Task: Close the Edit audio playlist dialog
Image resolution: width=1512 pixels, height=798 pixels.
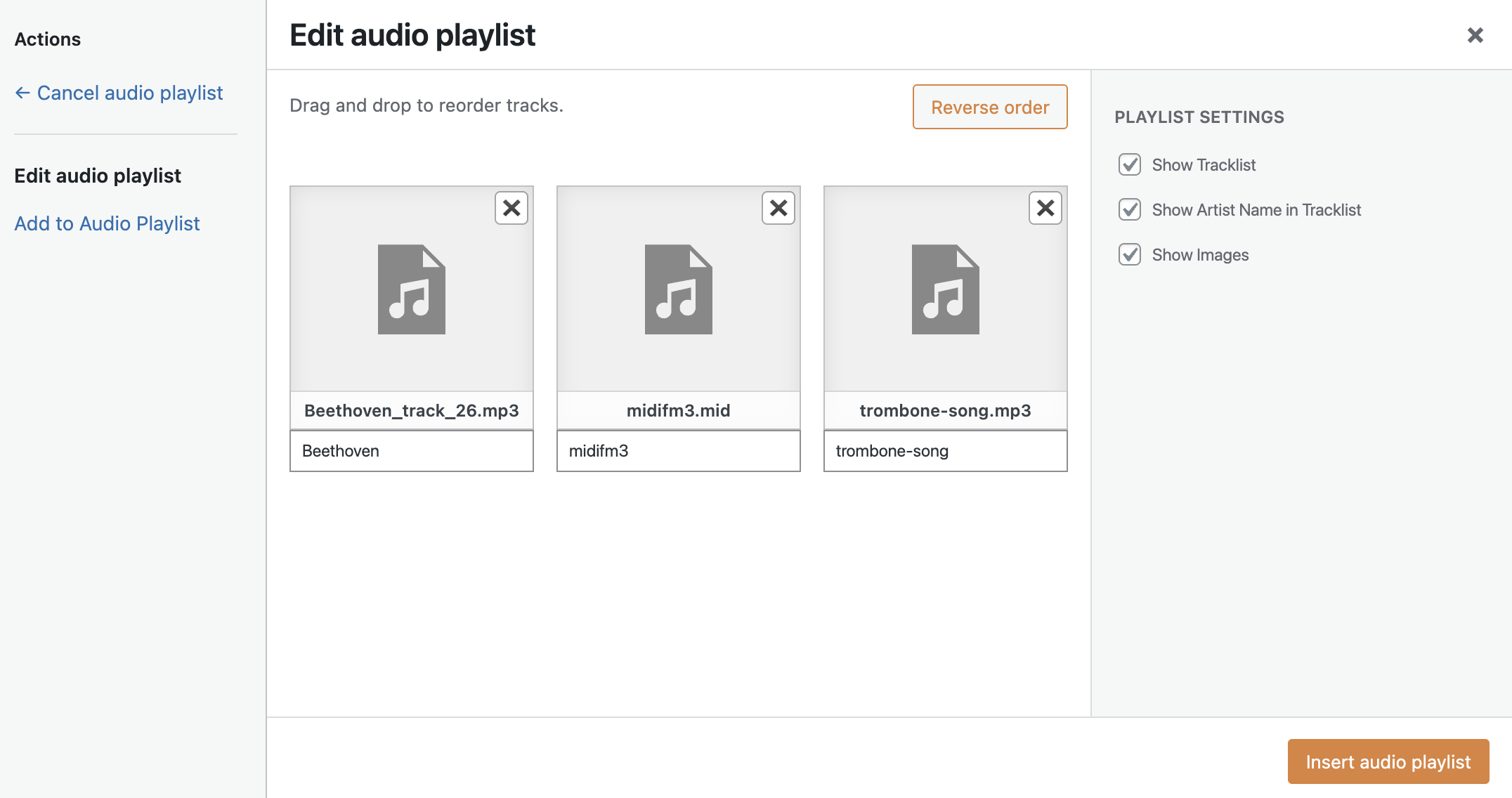Action: pyautogui.click(x=1475, y=35)
